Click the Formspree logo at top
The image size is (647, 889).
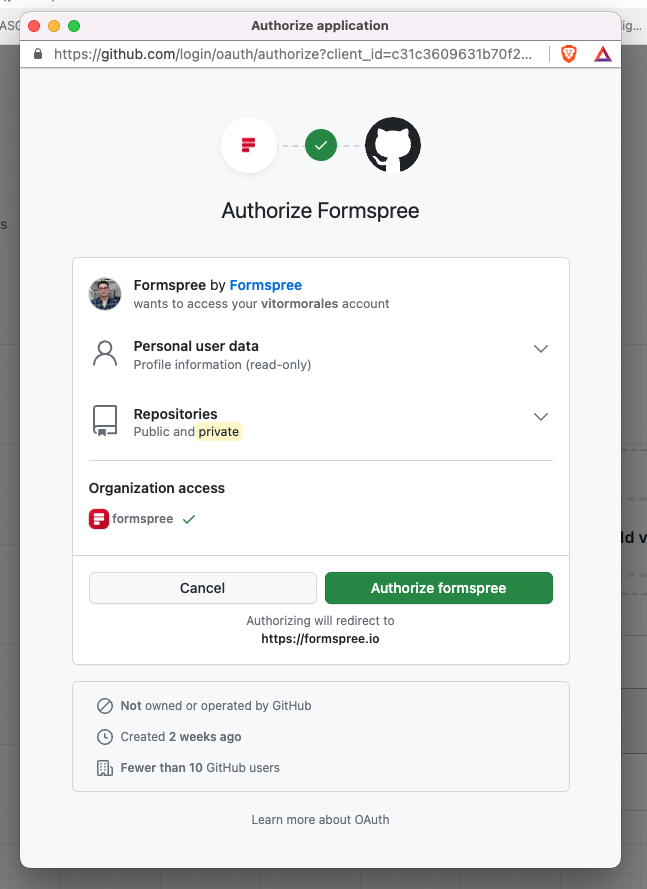pos(249,145)
